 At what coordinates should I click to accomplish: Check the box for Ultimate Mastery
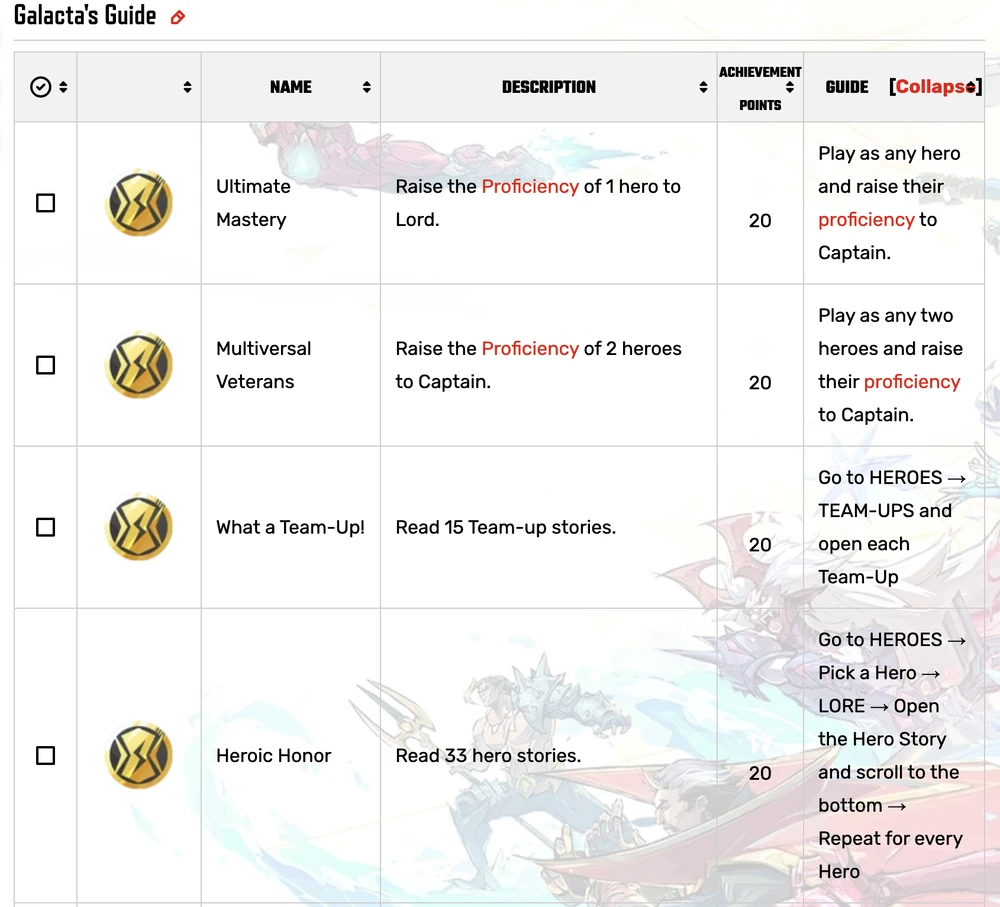tap(45, 203)
